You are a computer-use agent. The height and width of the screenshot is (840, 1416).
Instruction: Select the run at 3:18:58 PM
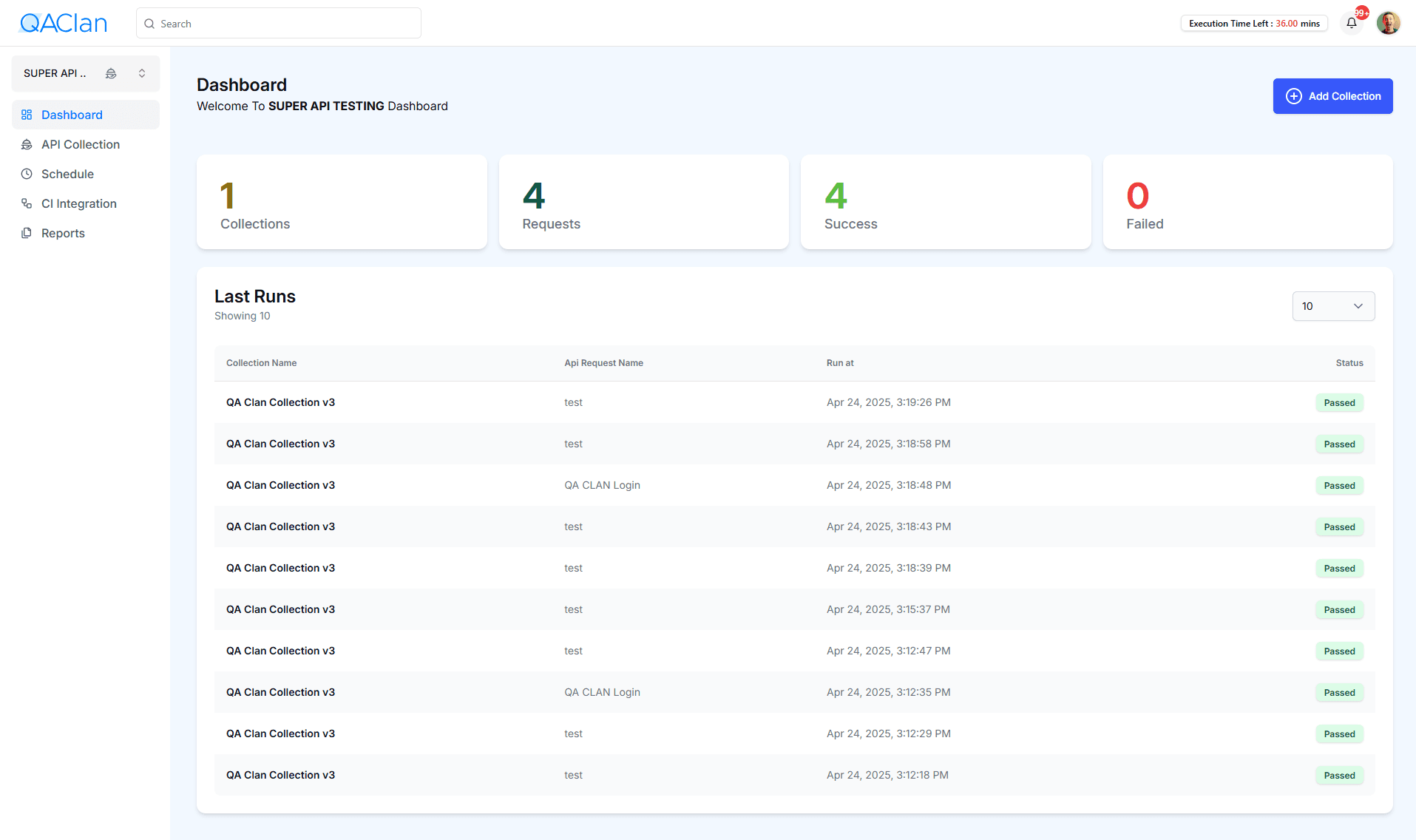click(x=794, y=444)
